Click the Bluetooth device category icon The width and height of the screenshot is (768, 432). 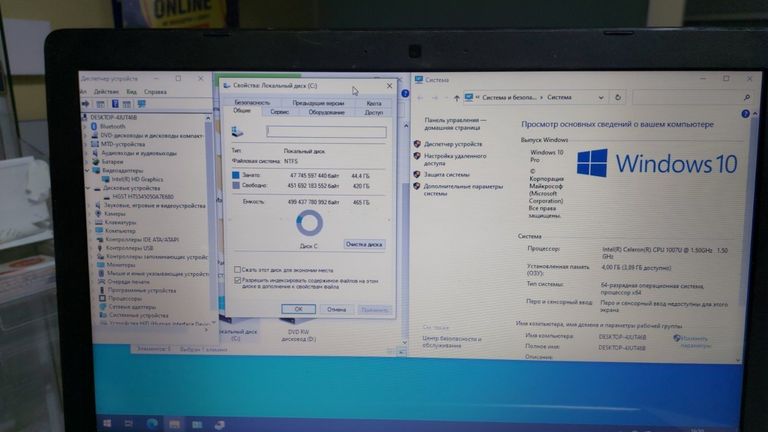94,126
